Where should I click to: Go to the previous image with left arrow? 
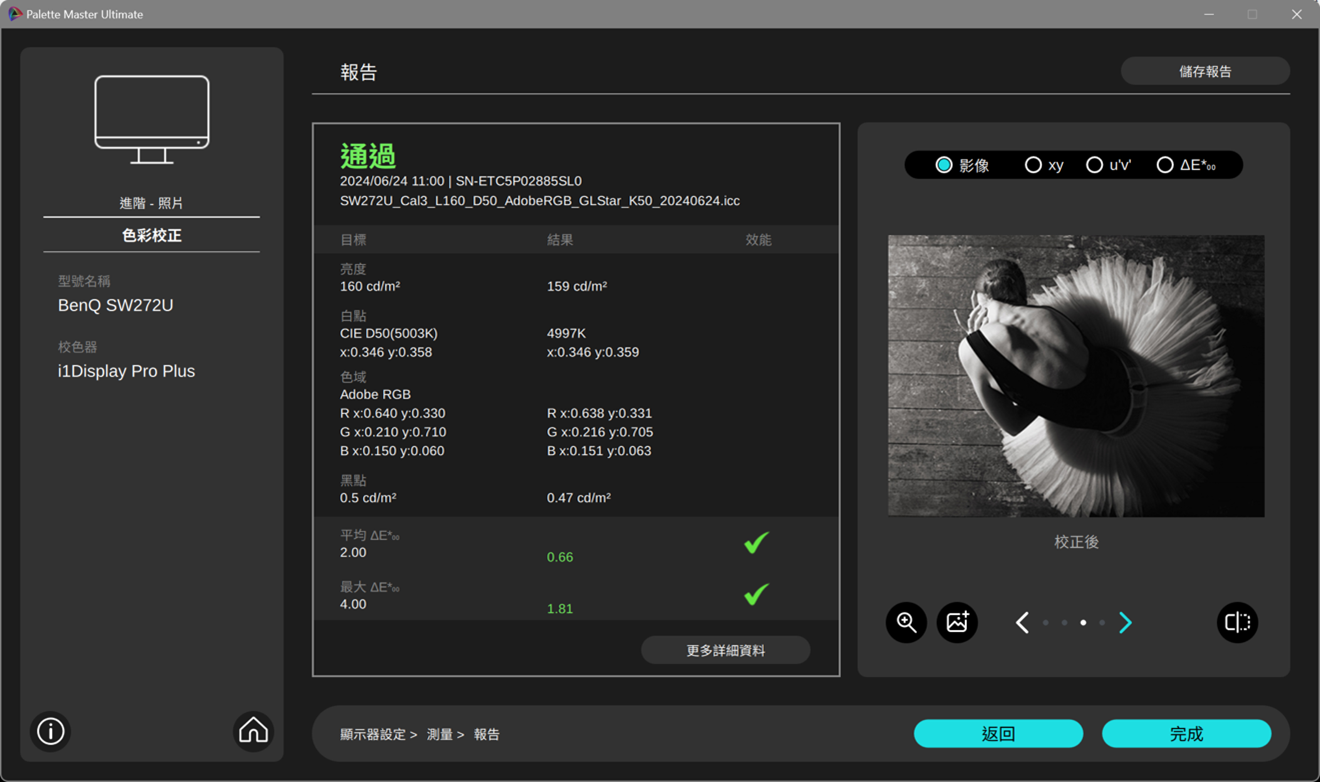[x=1022, y=623]
